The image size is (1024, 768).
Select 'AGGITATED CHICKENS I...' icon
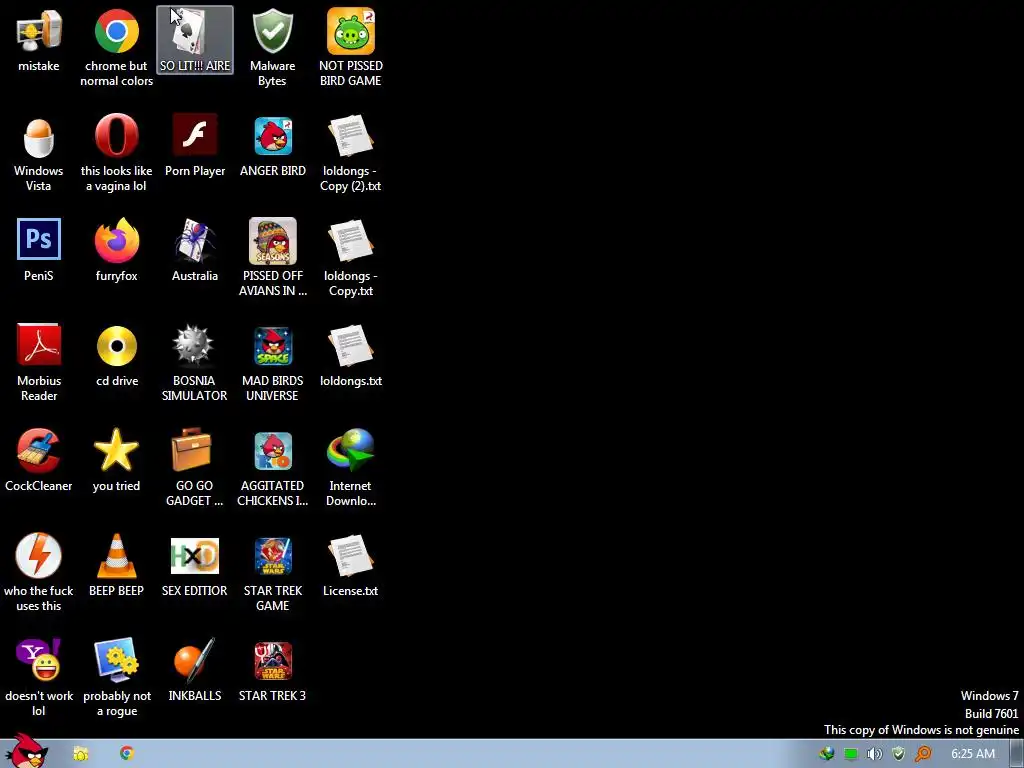coord(272,469)
